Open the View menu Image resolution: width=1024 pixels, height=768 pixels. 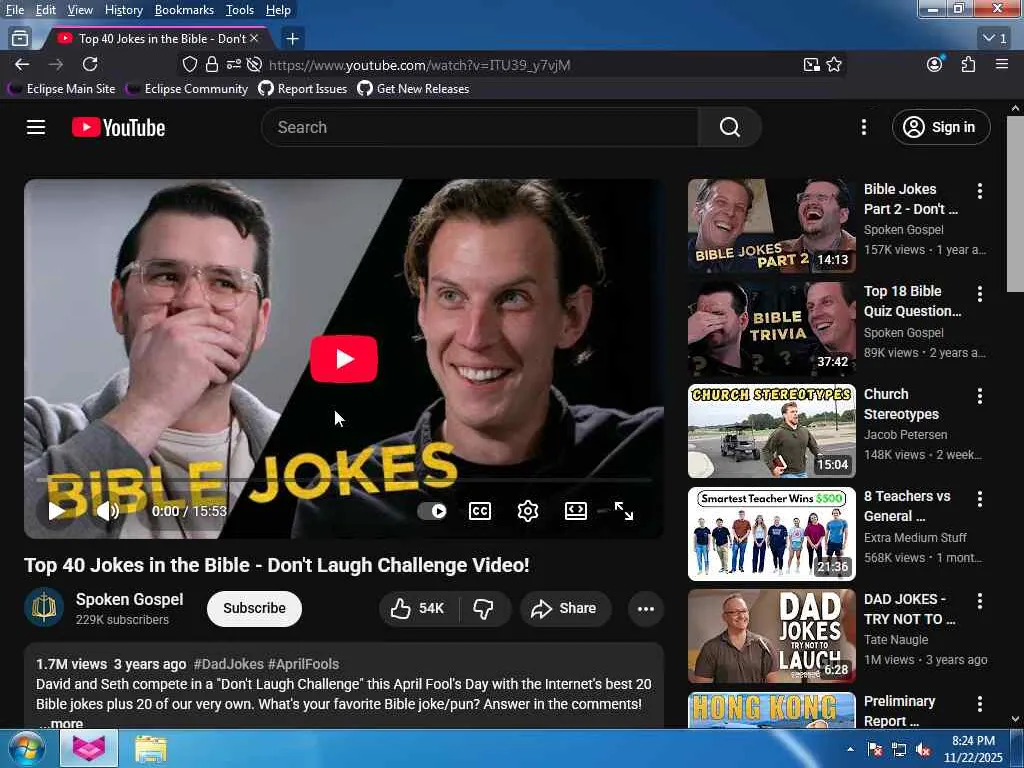pyautogui.click(x=80, y=10)
